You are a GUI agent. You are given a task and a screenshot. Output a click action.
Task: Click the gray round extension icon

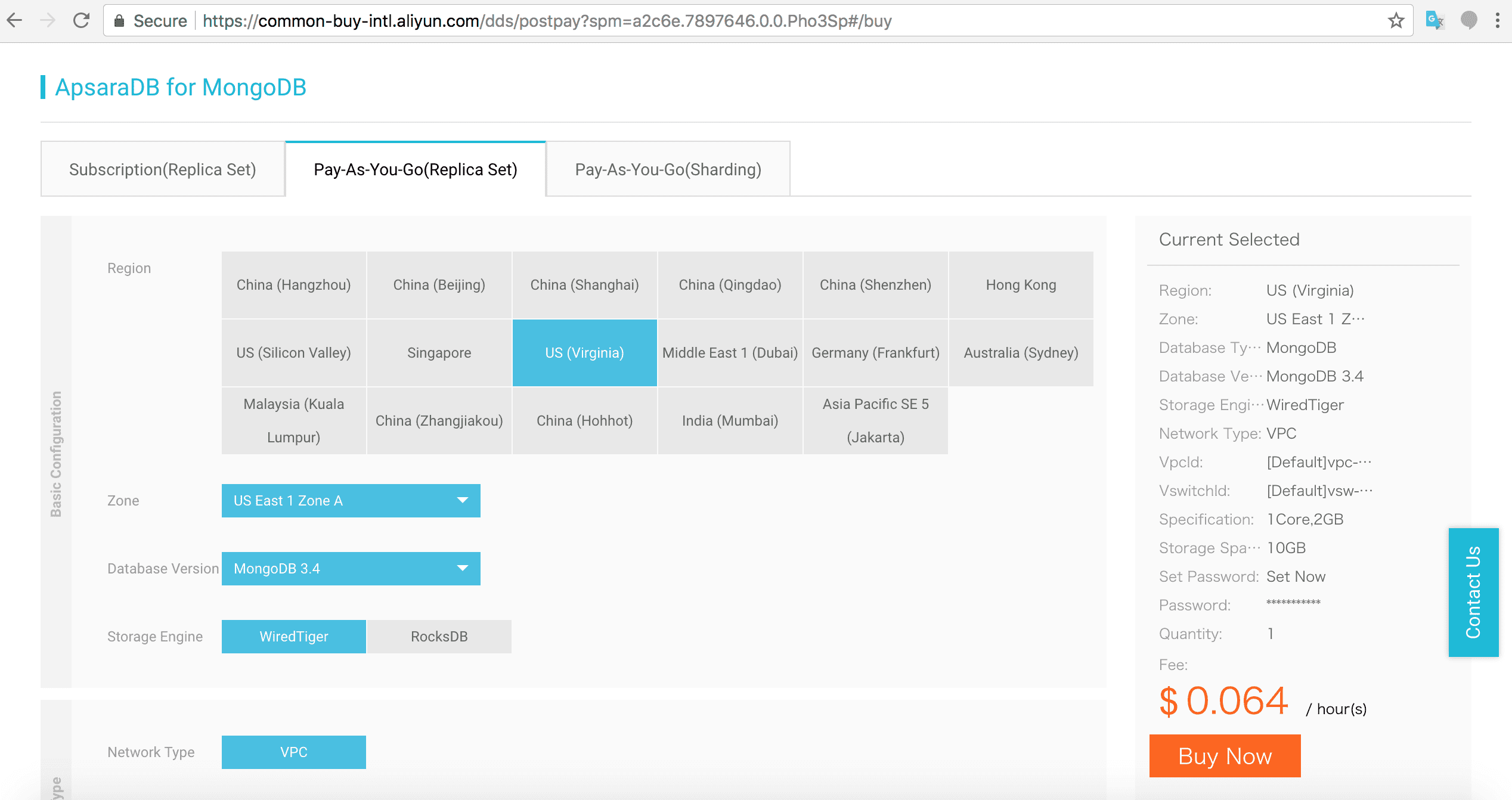(x=1468, y=21)
